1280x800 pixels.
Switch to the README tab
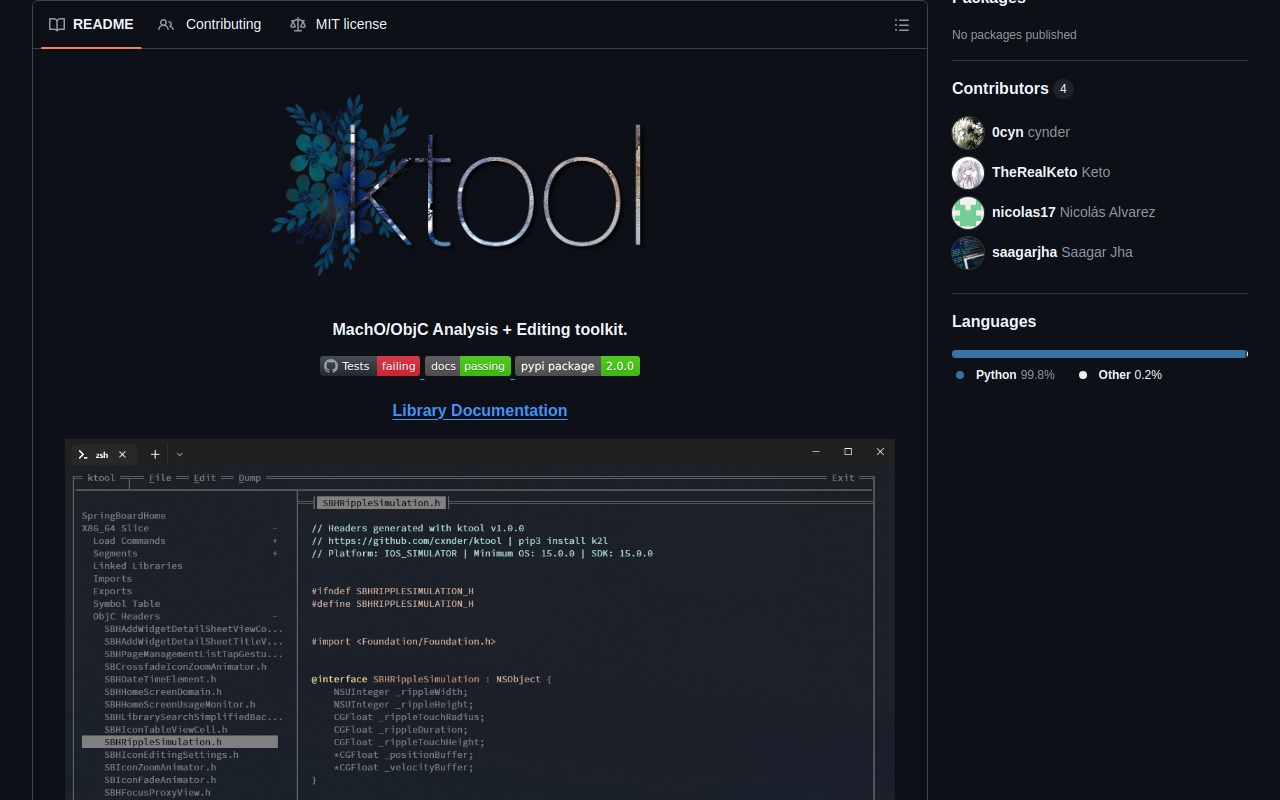pyautogui.click(x=91, y=24)
